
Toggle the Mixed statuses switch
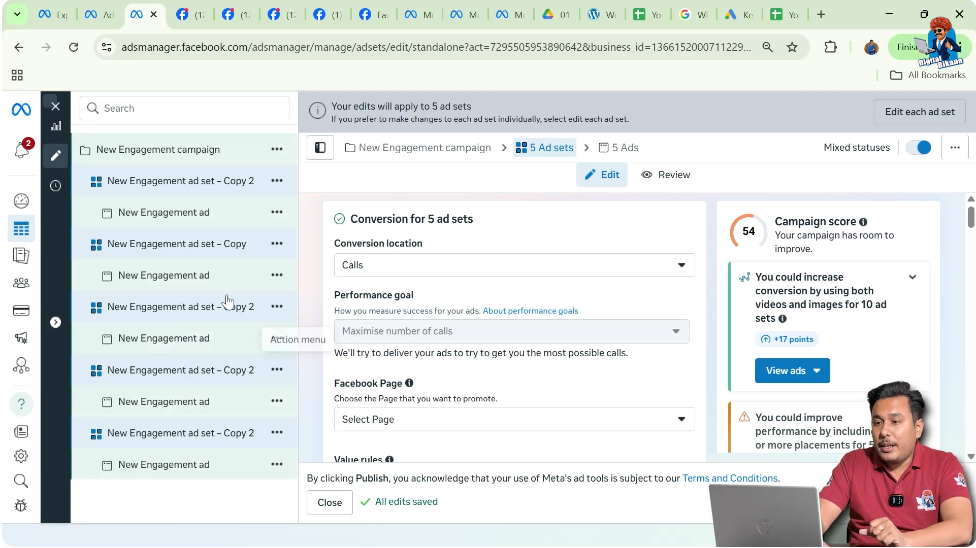(919, 148)
